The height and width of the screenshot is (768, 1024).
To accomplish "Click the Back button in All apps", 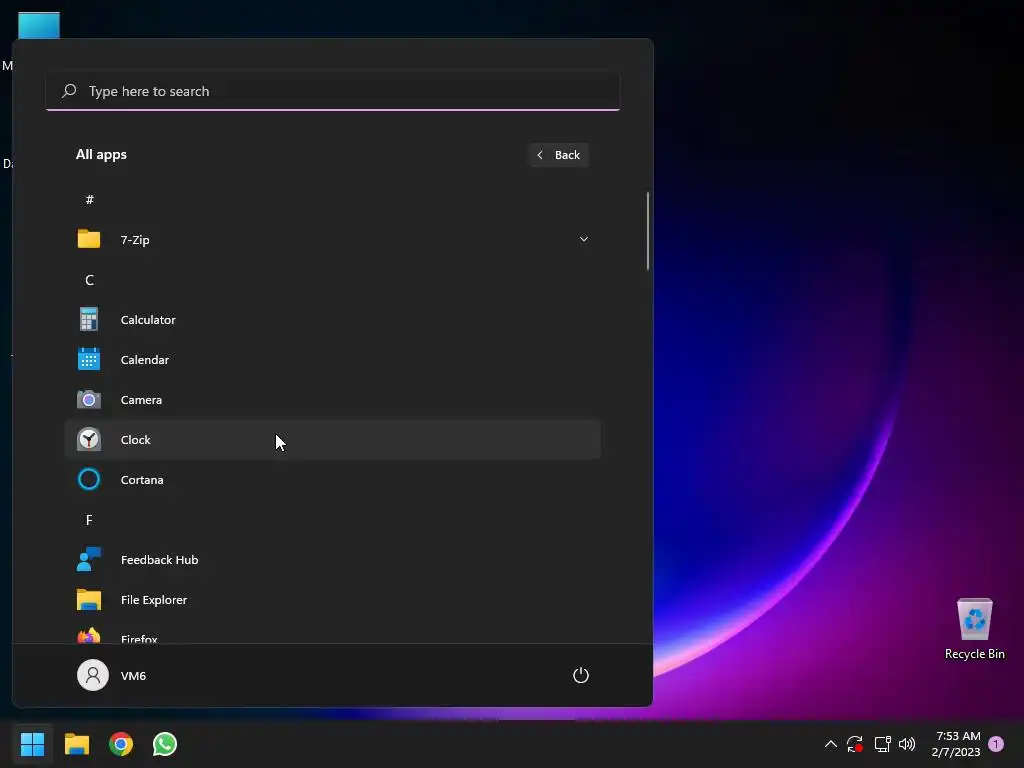I will tap(559, 155).
